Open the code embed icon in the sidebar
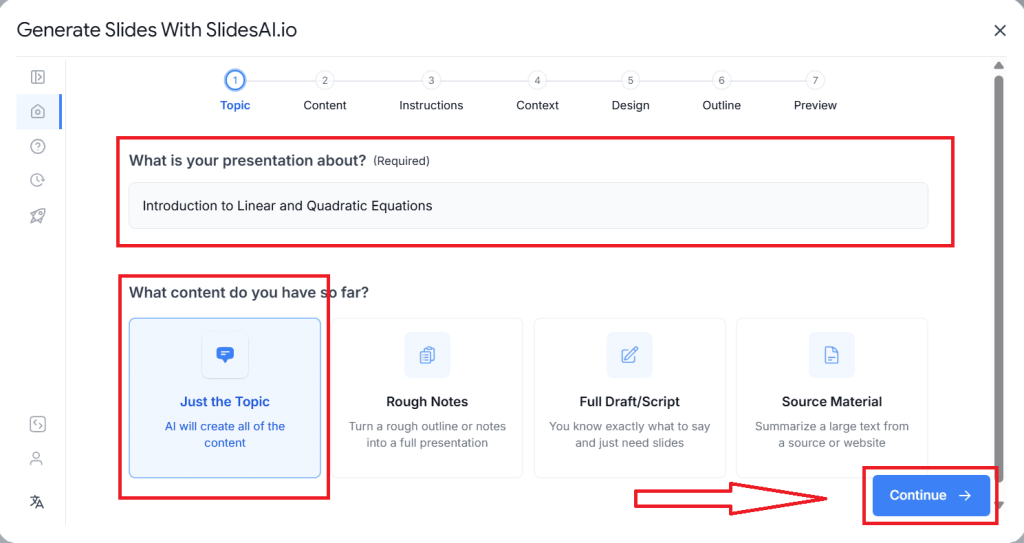This screenshot has width=1024, height=543. (x=37, y=424)
